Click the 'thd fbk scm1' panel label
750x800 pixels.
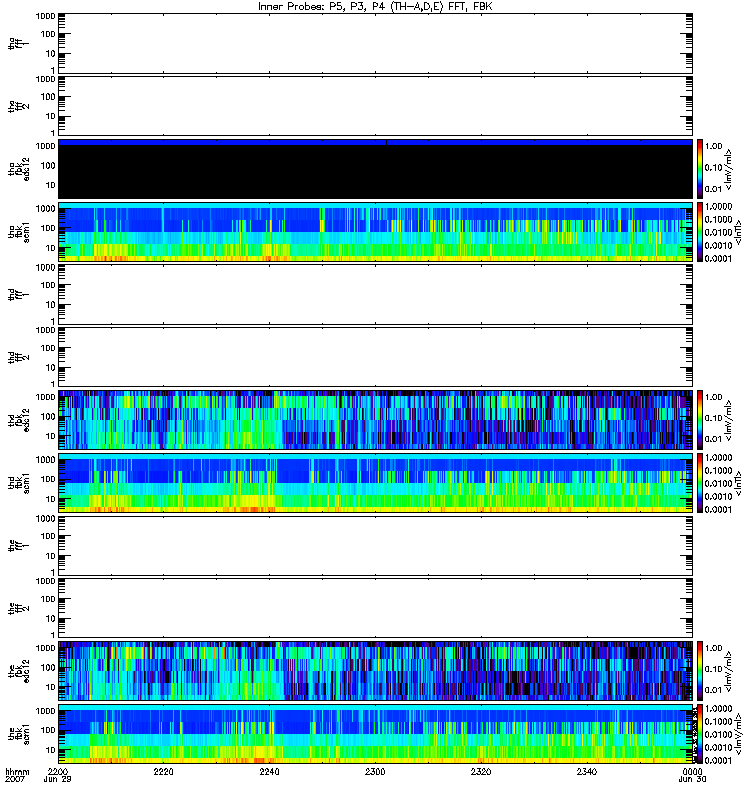tap(18, 483)
